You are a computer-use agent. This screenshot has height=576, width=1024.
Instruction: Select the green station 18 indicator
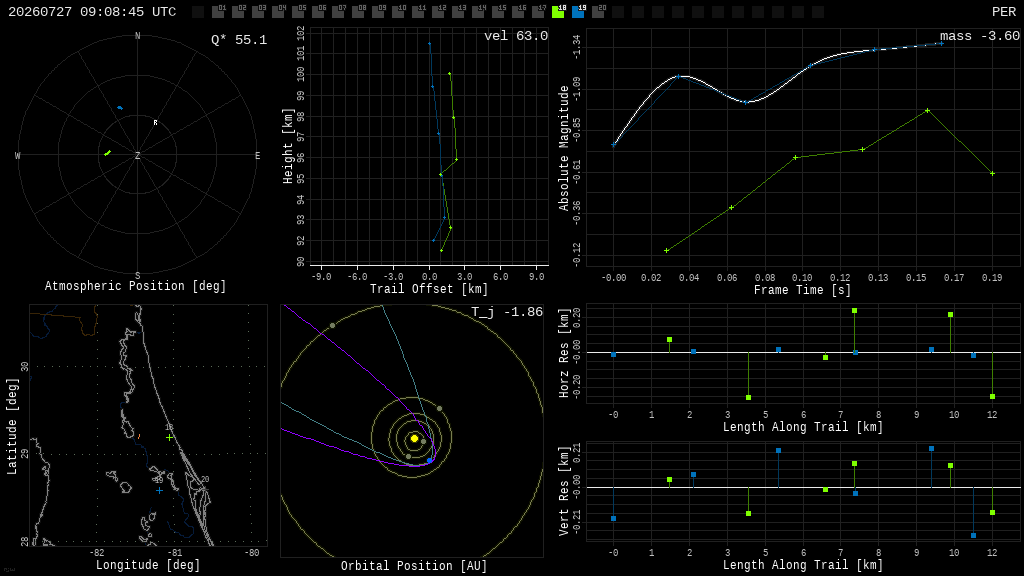pyautogui.click(x=558, y=12)
